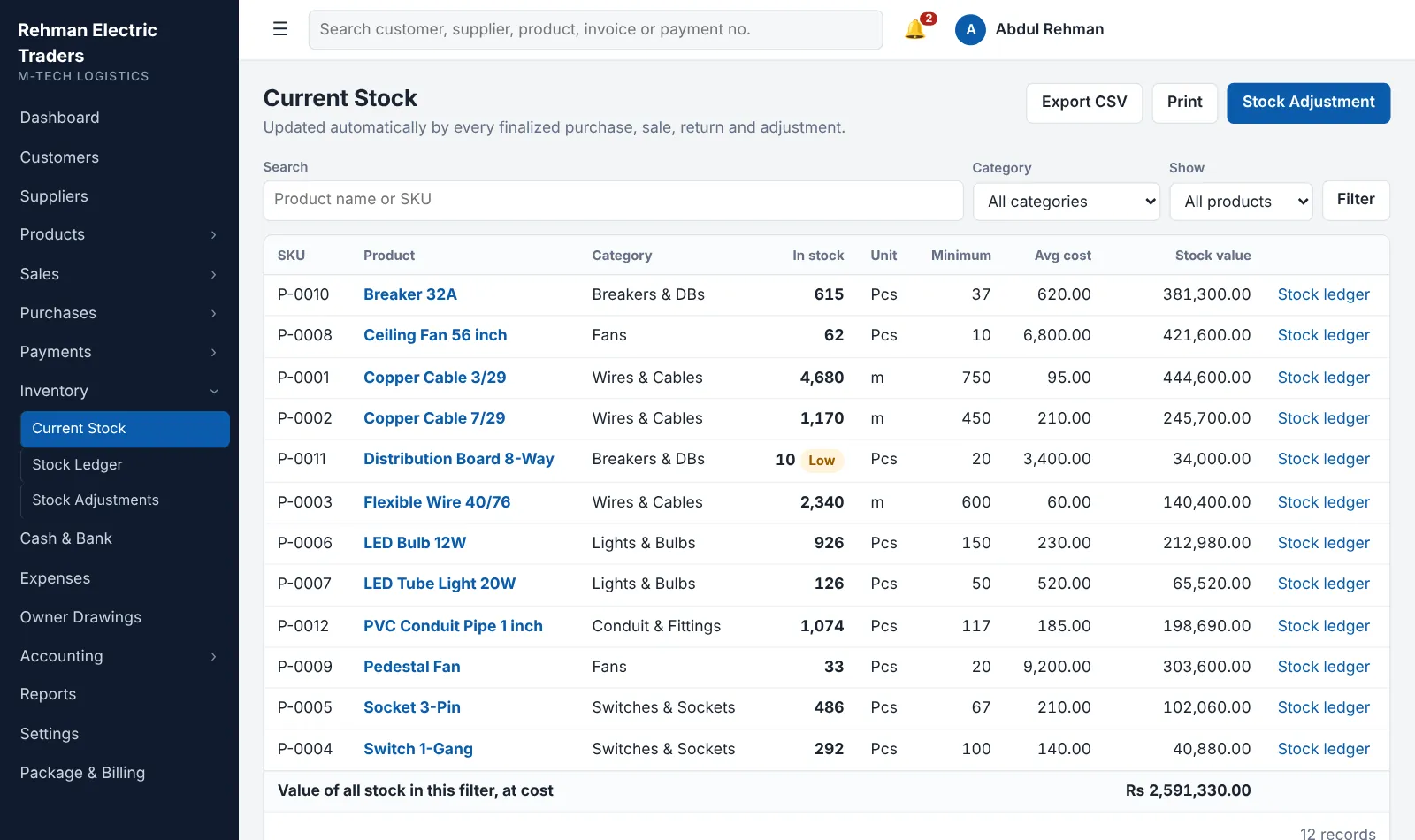This screenshot has height=840, width=1415.
Task: Open the All products show dropdown
Action: coord(1242,202)
